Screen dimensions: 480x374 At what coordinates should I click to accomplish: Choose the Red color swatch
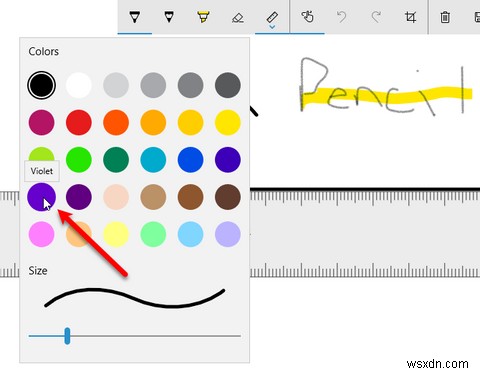pyautogui.click(x=79, y=123)
